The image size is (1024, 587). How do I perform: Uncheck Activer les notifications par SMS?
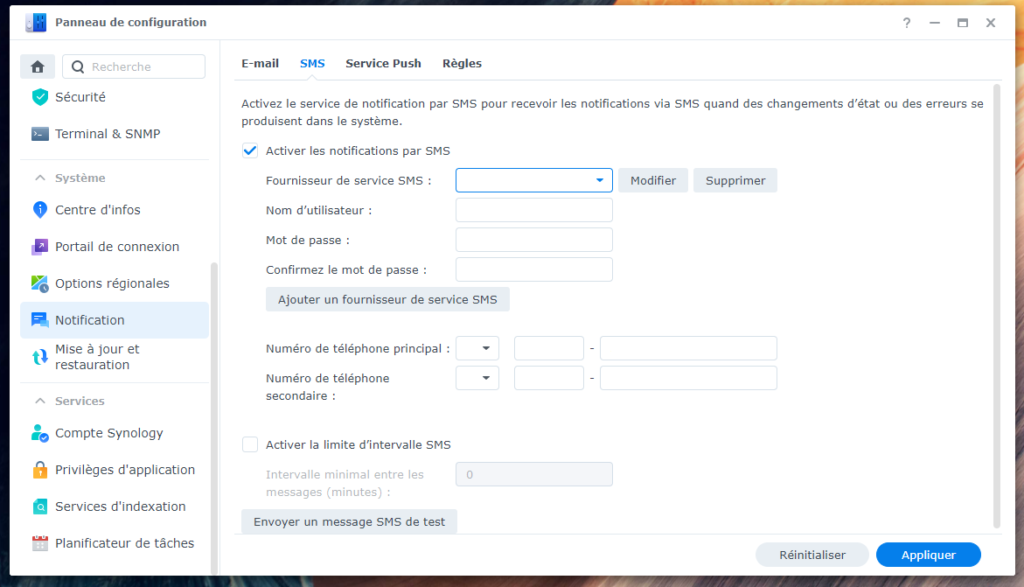tap(250, 151)
